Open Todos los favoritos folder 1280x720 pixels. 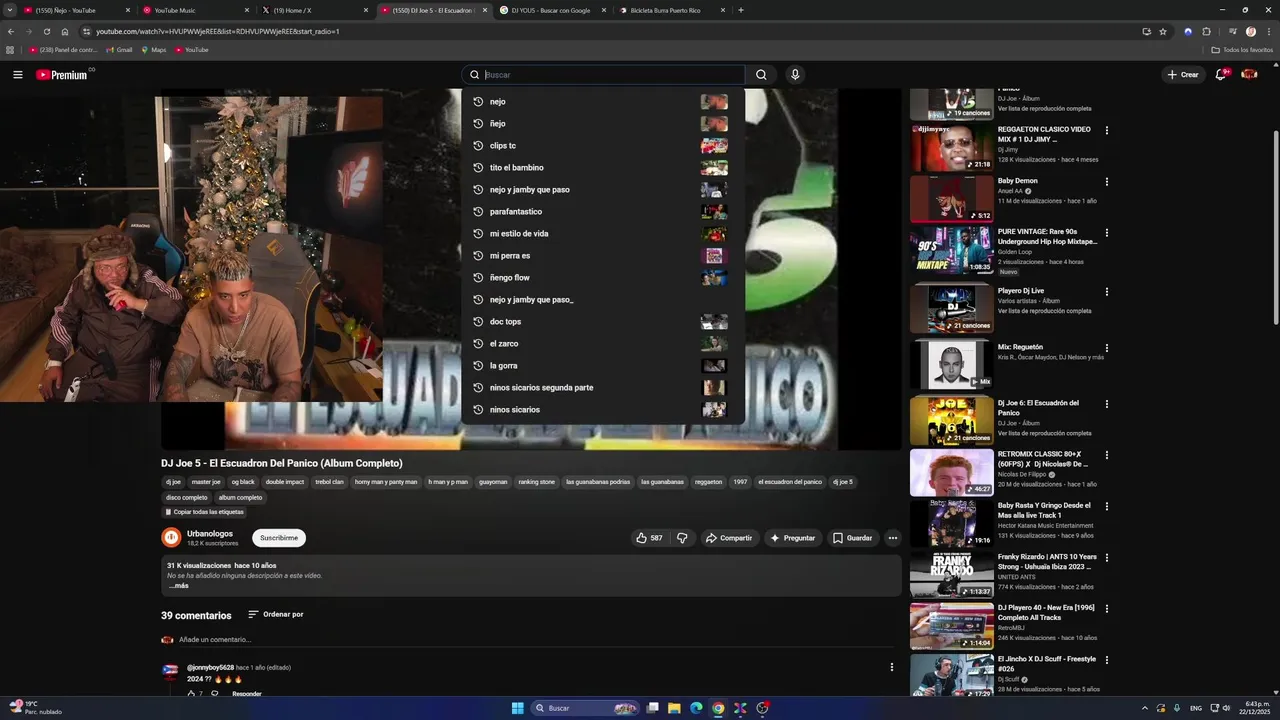[1242, 50]
